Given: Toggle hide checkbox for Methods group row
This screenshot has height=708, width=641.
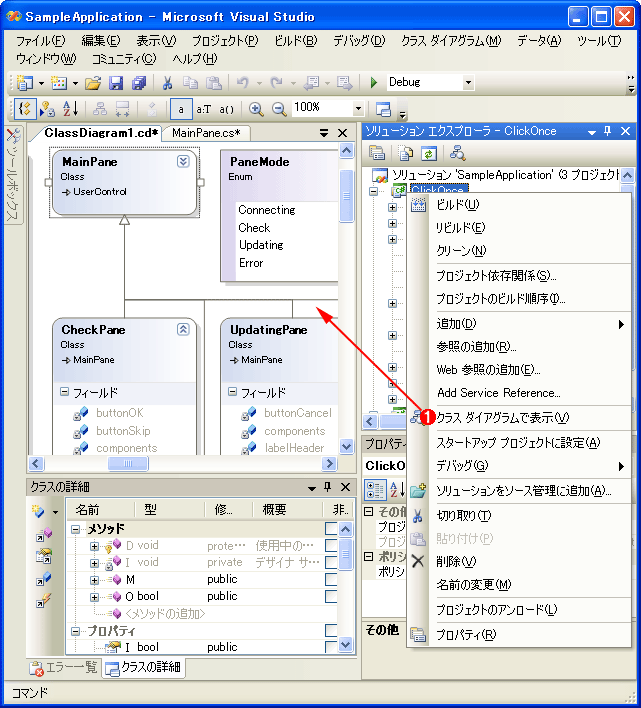Looking at the screenshot, I should pos(331,528).
